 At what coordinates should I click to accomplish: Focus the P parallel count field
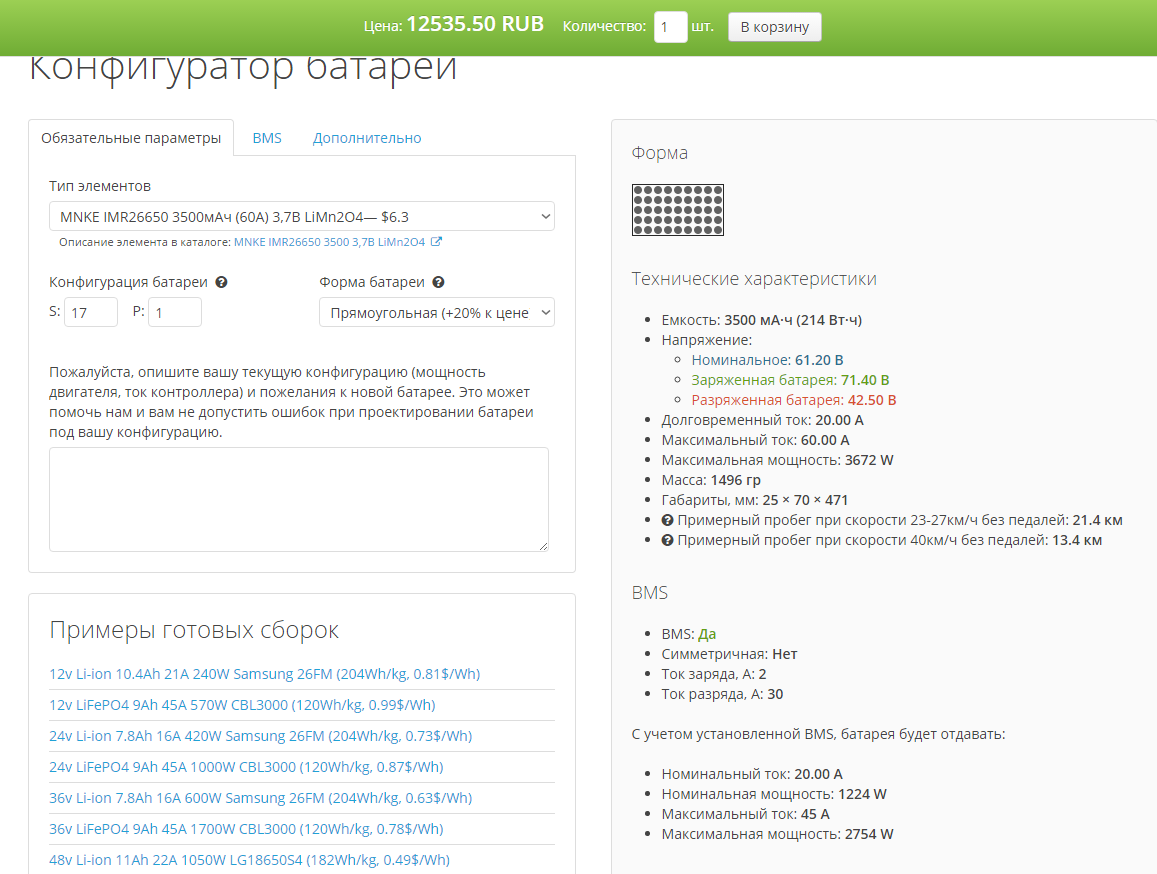pos(175,312)
